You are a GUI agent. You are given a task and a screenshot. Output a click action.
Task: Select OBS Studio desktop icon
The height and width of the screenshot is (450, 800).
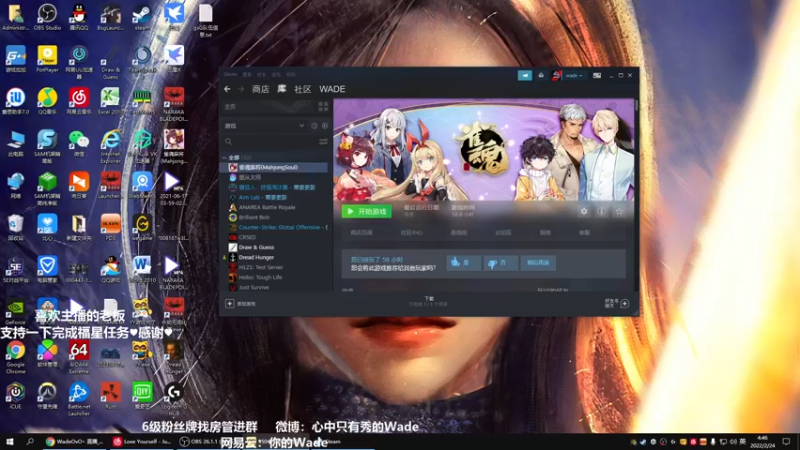(47, 17)
